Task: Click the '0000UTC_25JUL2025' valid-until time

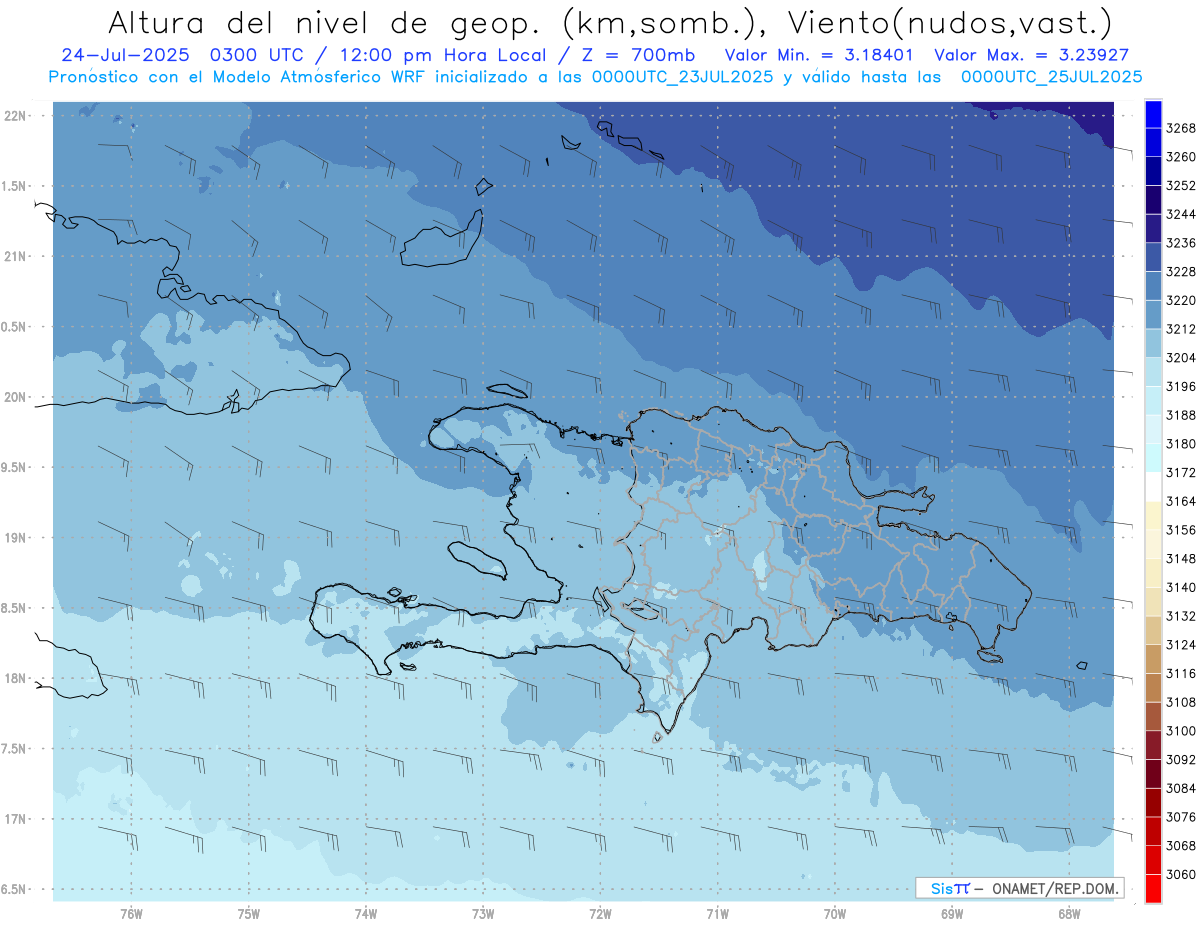Action: coord(1051,76)
